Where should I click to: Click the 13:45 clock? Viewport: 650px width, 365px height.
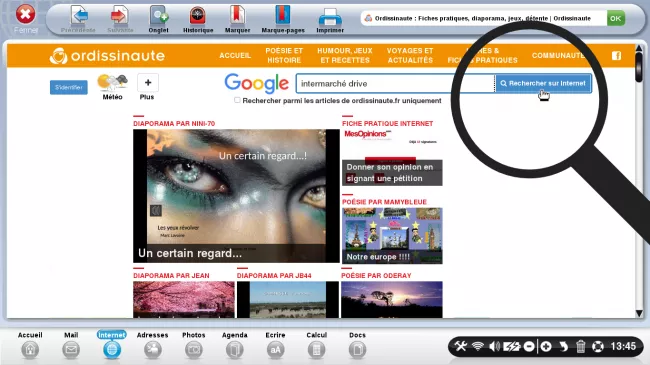pos(623,346)
